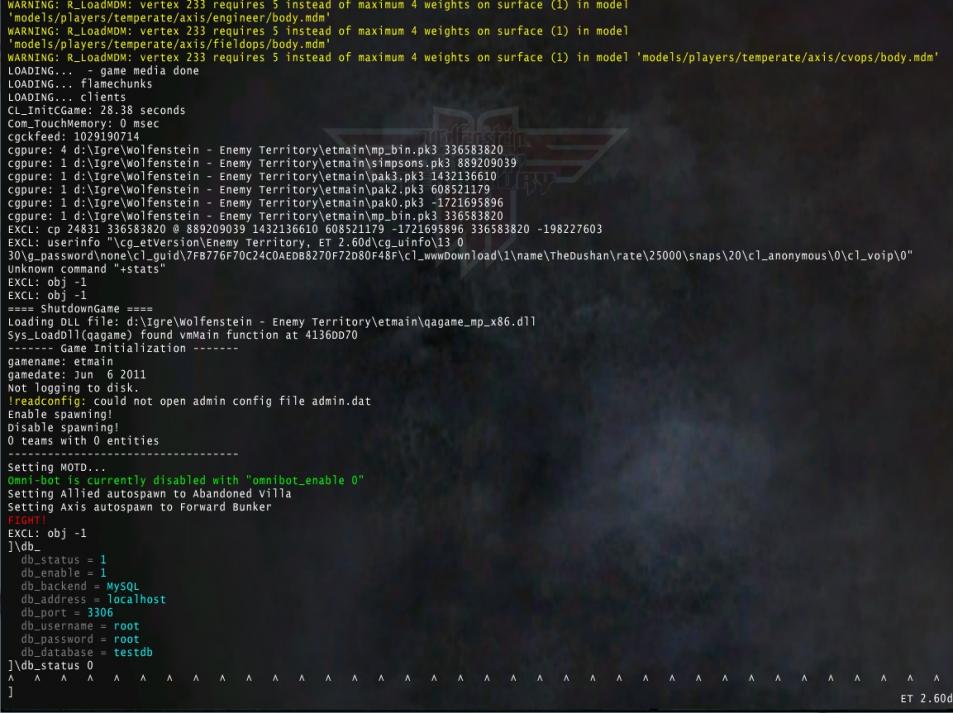Viewport: 953px width, 713px height.
Task: Click the console input prompt at the bottom
Action: pyautogui.click(x=12, y=691)
